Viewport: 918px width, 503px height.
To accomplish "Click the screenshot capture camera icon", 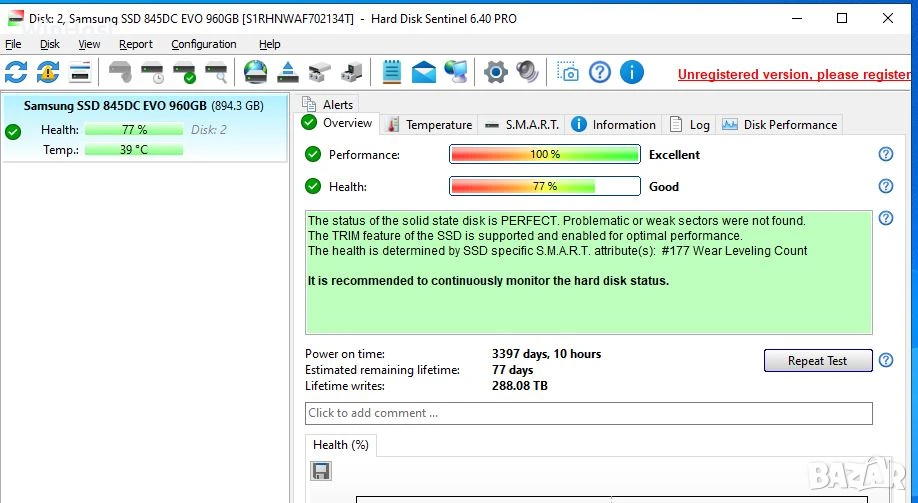I will tap(568, 72).
